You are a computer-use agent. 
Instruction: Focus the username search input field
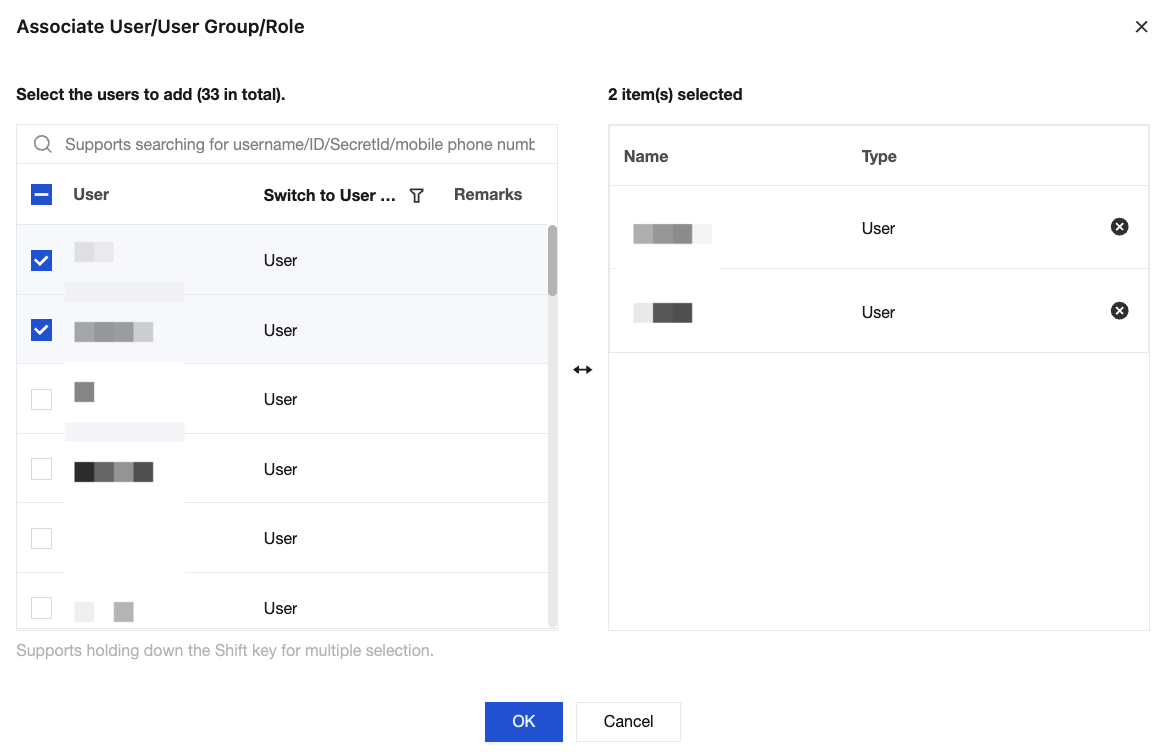pyautogui.click(x=300, y=144)
